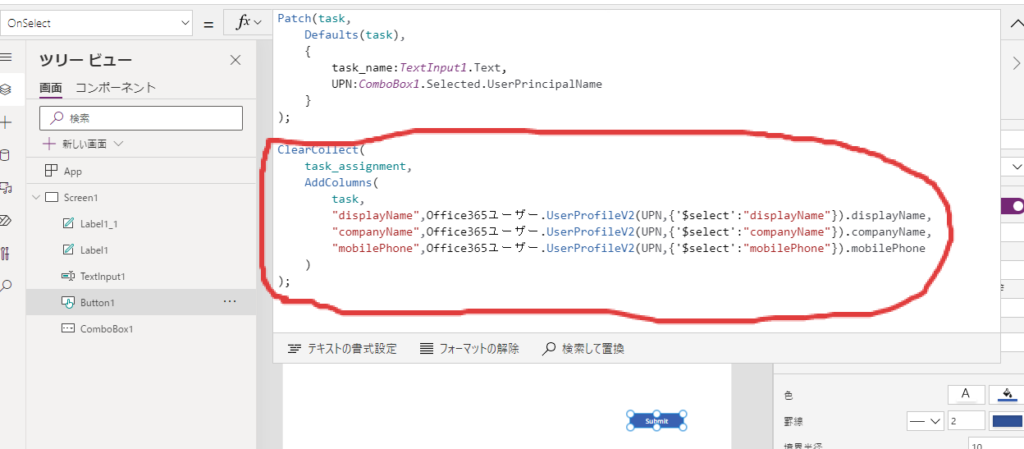Open the hamburger menu in left sidebar
The width and height of the screenshot is (1024, 449).
pyautogui.click(x=6, y=57)
